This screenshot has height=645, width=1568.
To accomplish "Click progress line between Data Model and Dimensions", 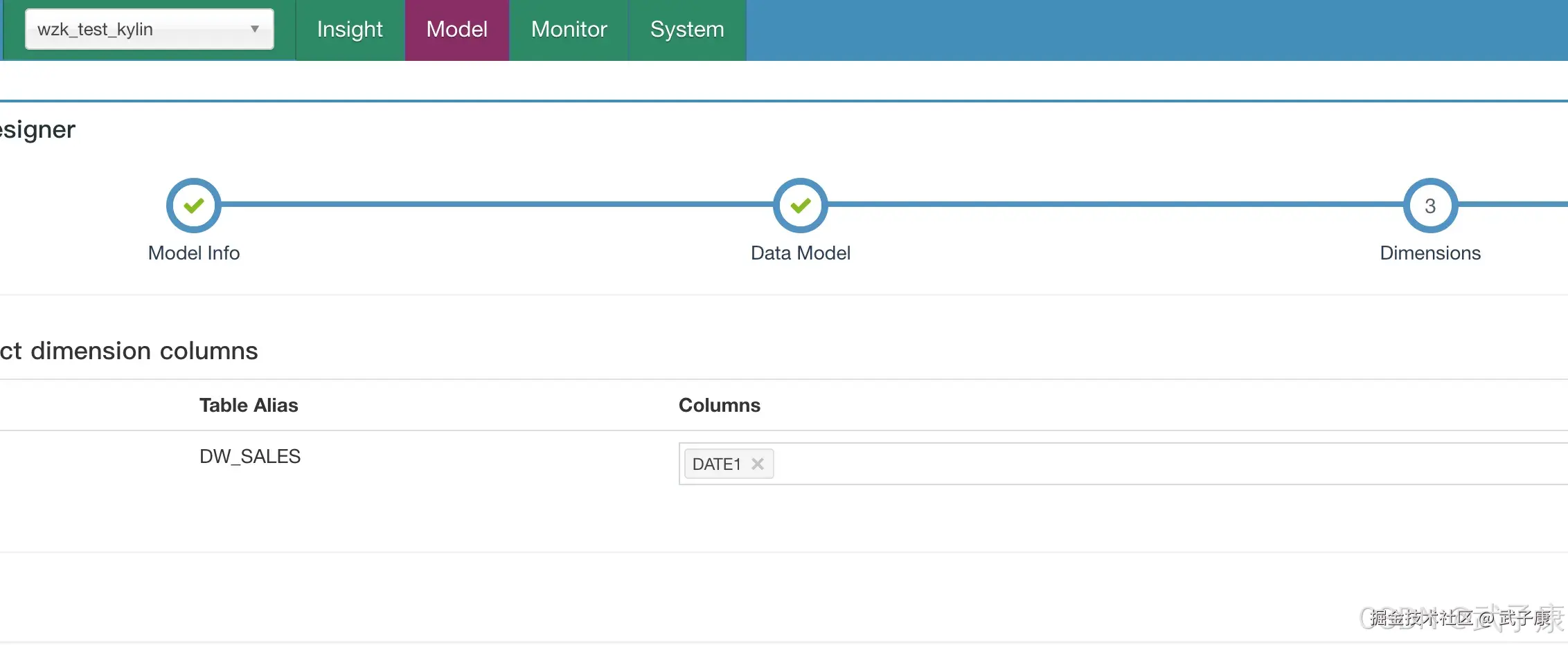I will point(1115,205).
